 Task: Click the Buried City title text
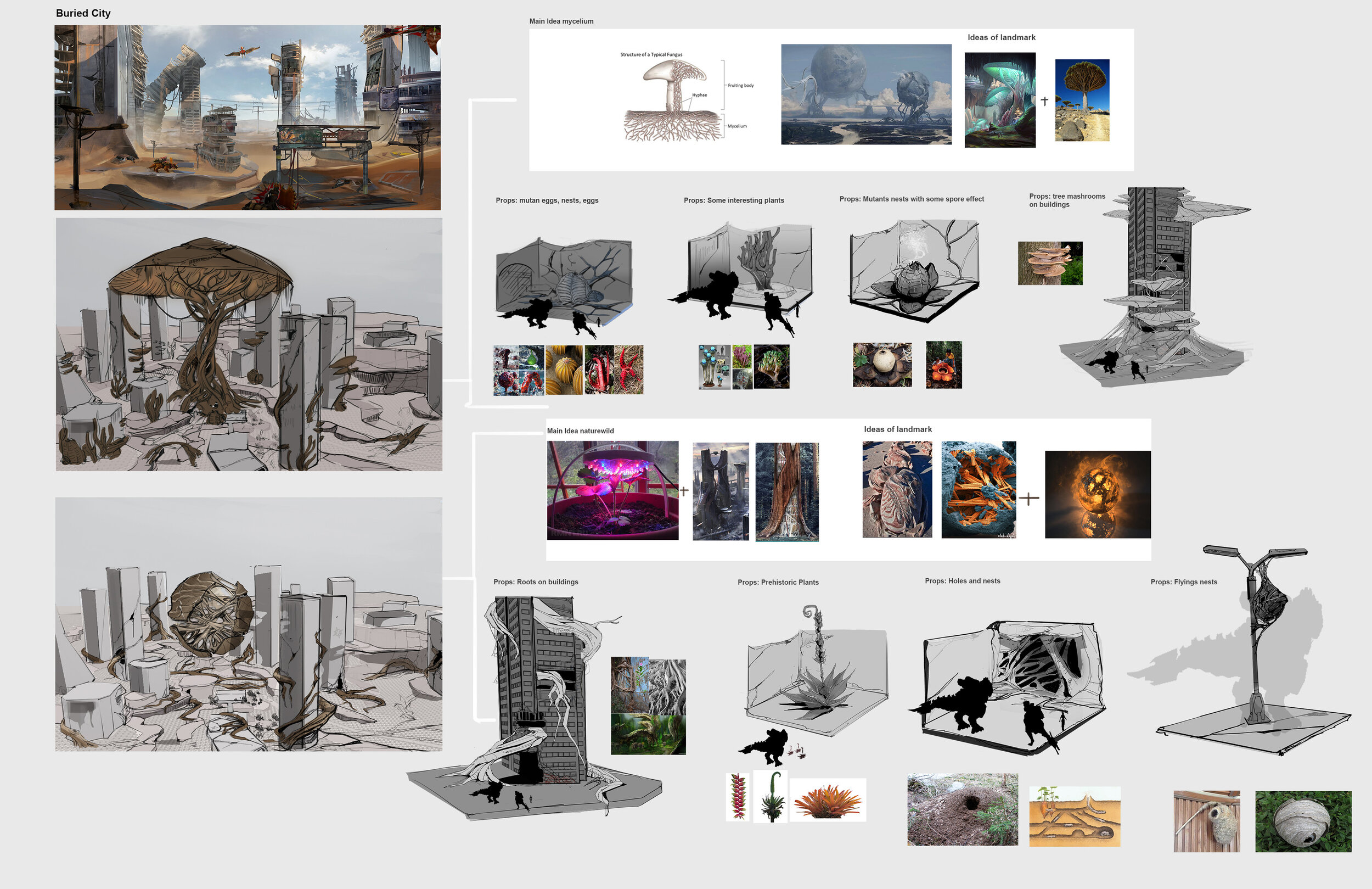tap(83, 13)
